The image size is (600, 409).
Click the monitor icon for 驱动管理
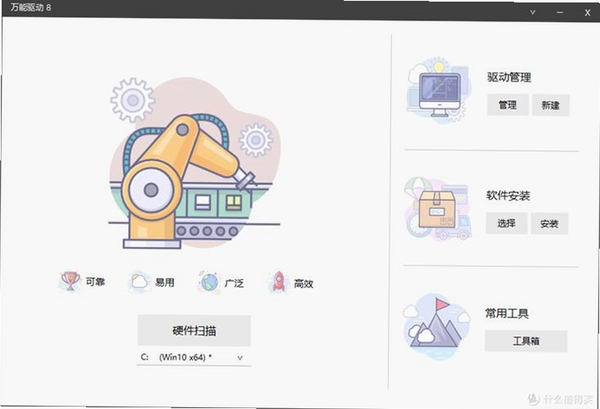[x=438, y=90]
